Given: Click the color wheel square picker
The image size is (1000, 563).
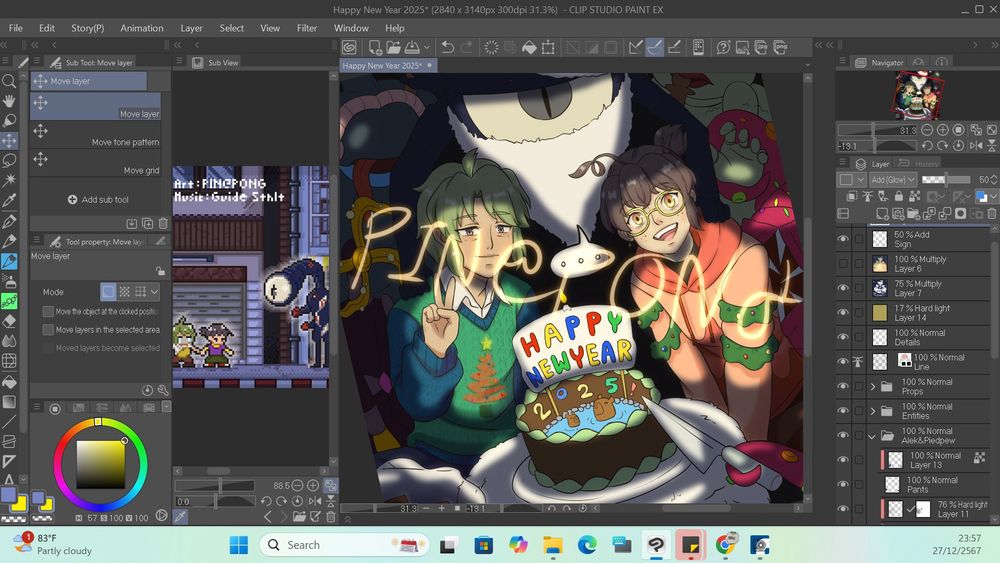Looking at the screenshot, I should [x=101, y=464].
